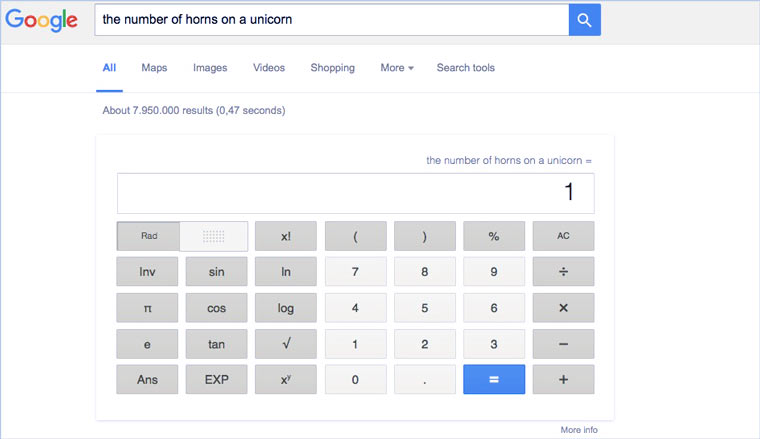Open the More info link below calculator
760x439 pixels.
(579, 430)
